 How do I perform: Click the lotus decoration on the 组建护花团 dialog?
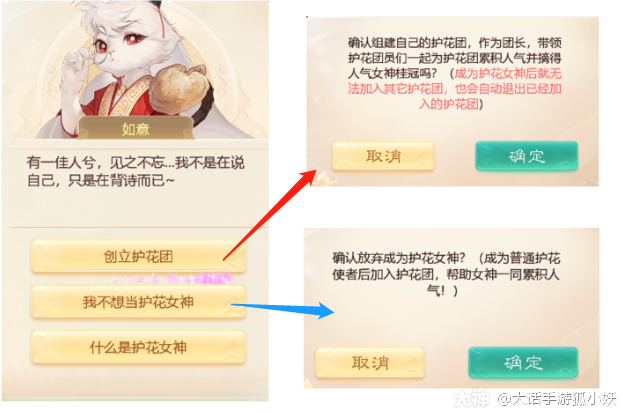321,178
